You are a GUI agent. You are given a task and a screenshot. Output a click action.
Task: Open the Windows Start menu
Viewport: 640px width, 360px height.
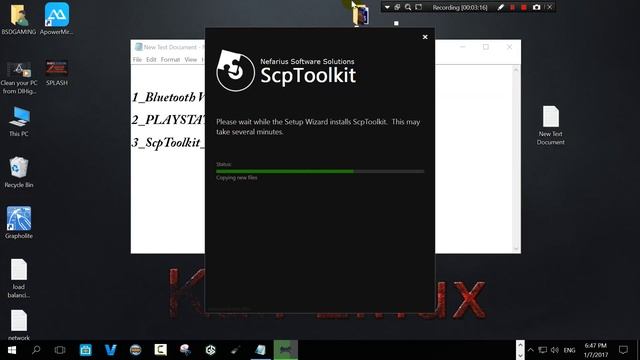coord(11,350)
